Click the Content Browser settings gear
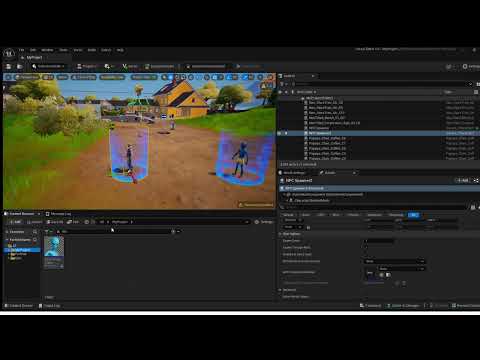Viewport: 480px width, 360px height. (x=257, y=222)
